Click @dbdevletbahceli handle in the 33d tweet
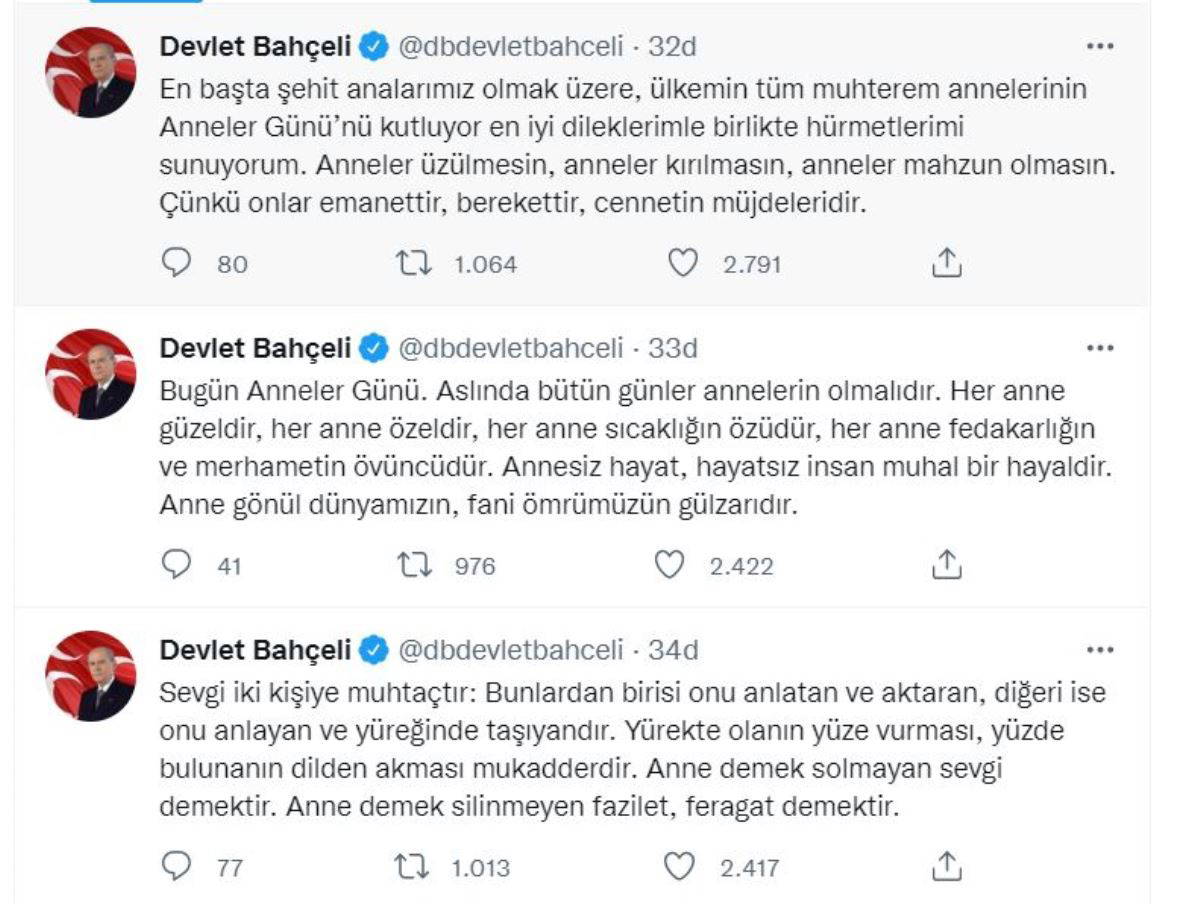 (511, 348)
